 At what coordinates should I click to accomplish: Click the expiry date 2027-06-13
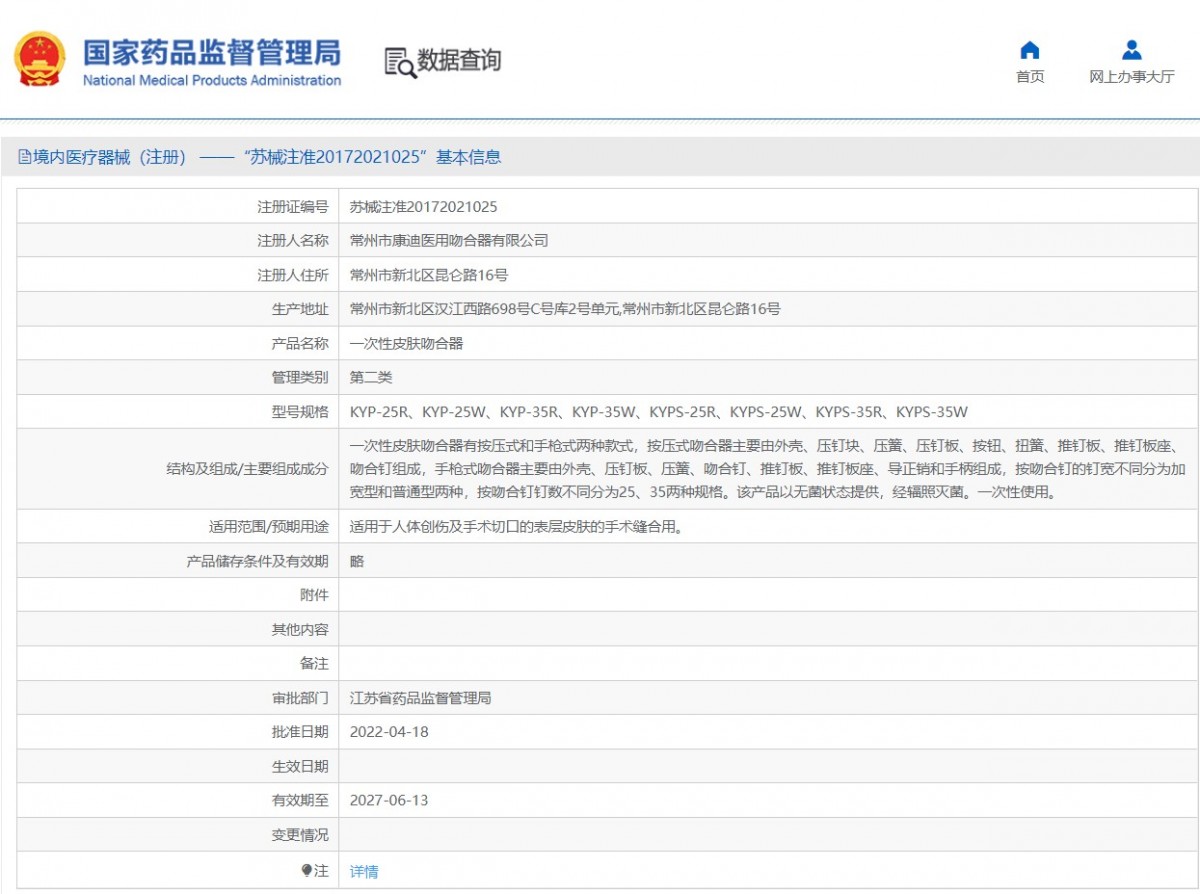coord(388,800)
